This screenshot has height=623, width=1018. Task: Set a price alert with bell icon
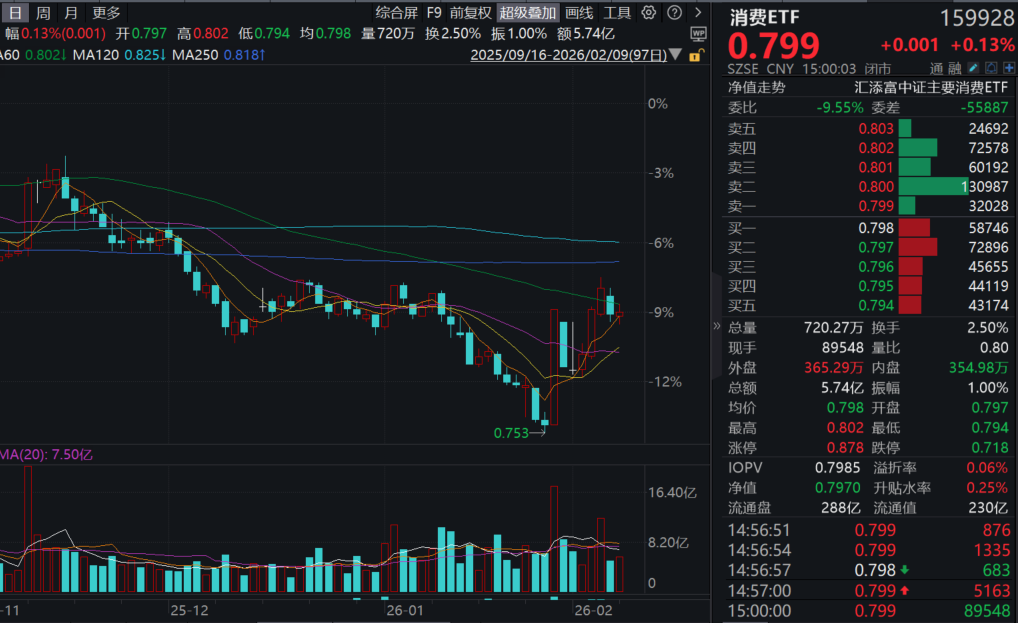click(x=991, y=68)
